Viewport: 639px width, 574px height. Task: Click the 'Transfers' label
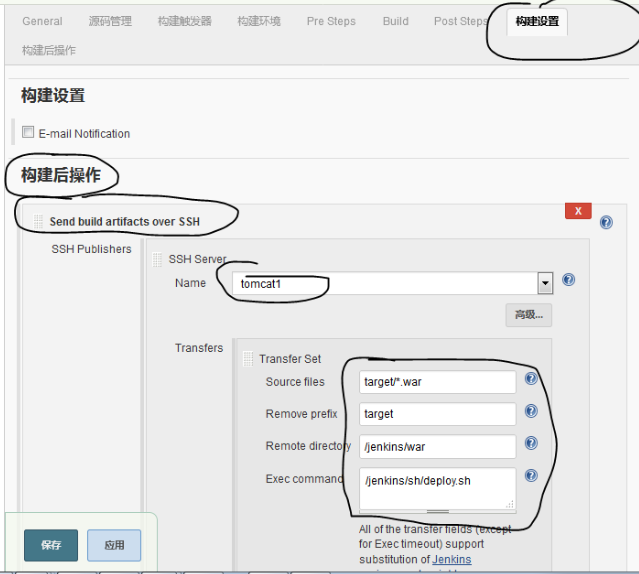199,348
